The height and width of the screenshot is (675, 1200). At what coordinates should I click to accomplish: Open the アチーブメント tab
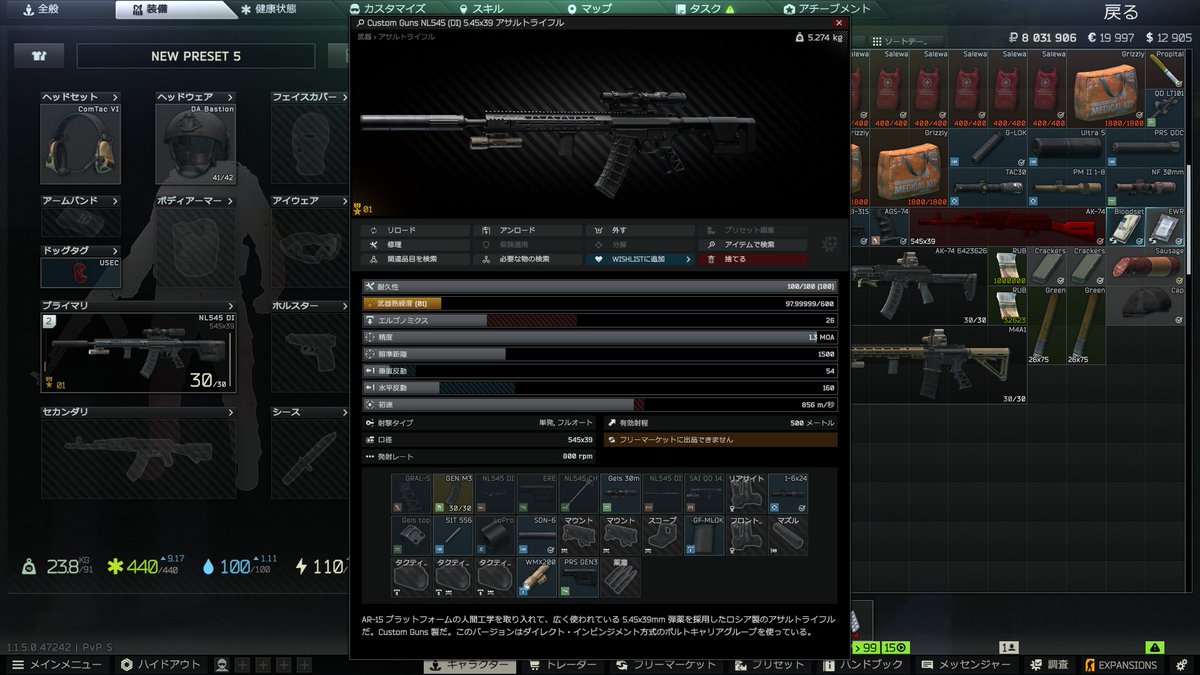pos(827,9)
